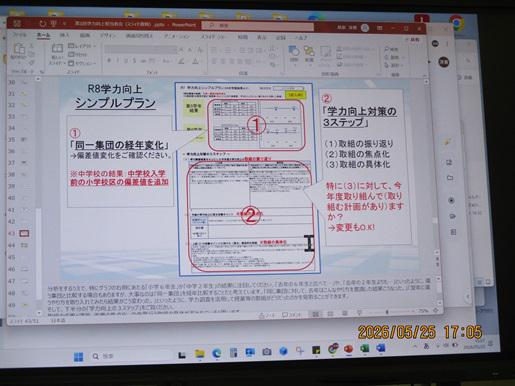Select slide 44 thumbnail
The width and height of the screenshot is (515, 386).
point(24,245)
